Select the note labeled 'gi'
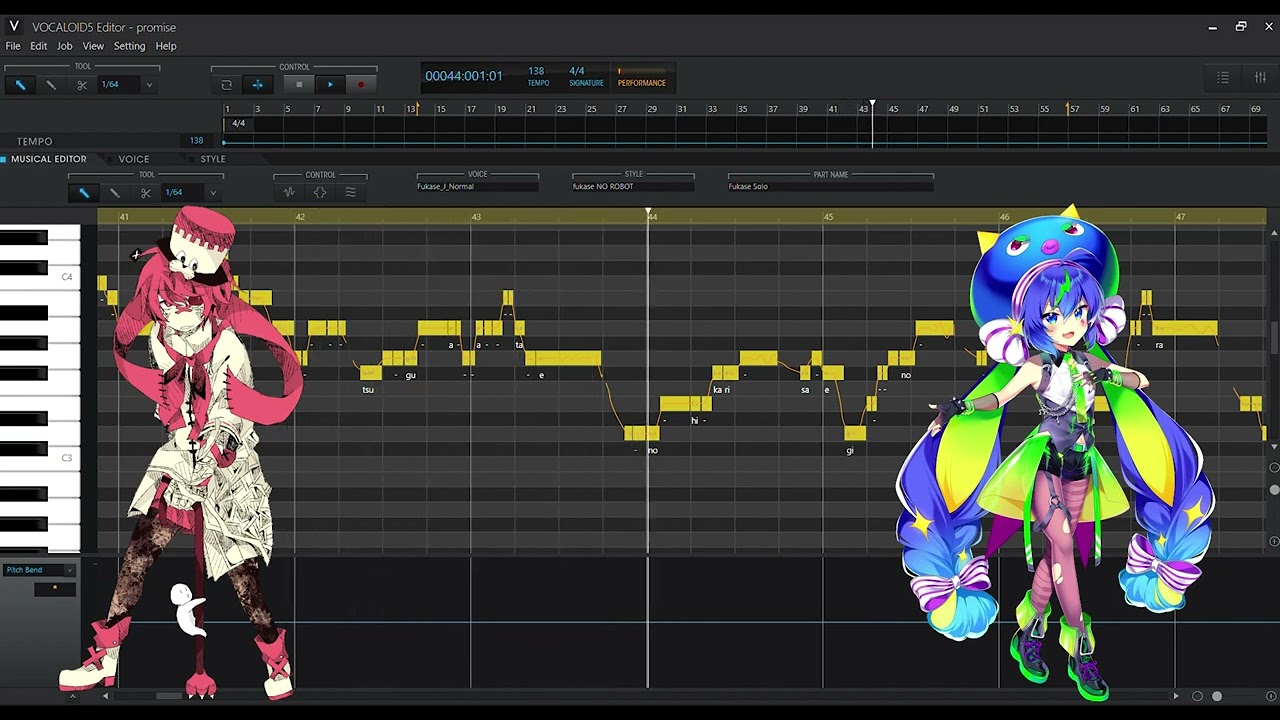 pos(855,433)
